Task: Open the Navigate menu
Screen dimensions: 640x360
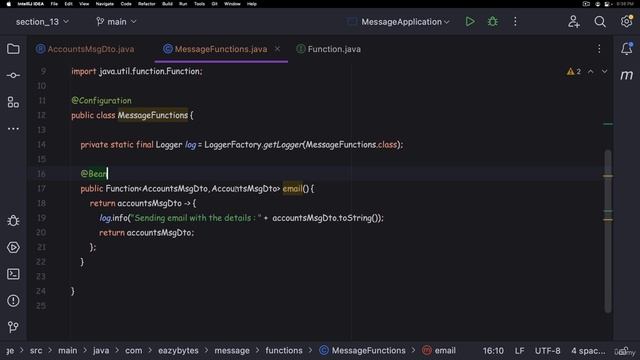Action: (104, 4)
